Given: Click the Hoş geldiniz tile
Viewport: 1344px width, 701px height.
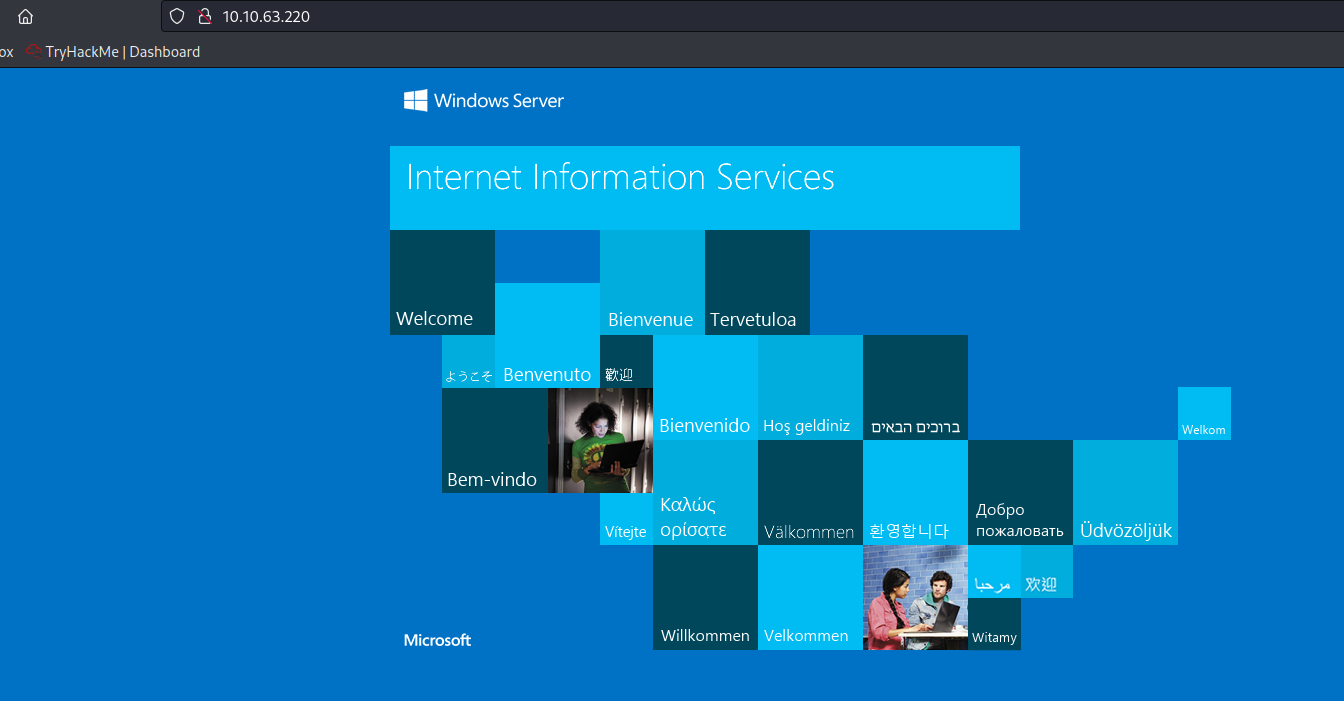Looking at the screenshot, I should [810, 387].
